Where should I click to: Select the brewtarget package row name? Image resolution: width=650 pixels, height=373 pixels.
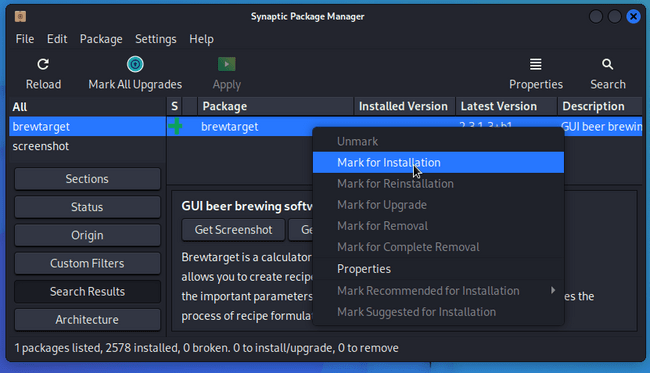(x=230, y=127)
